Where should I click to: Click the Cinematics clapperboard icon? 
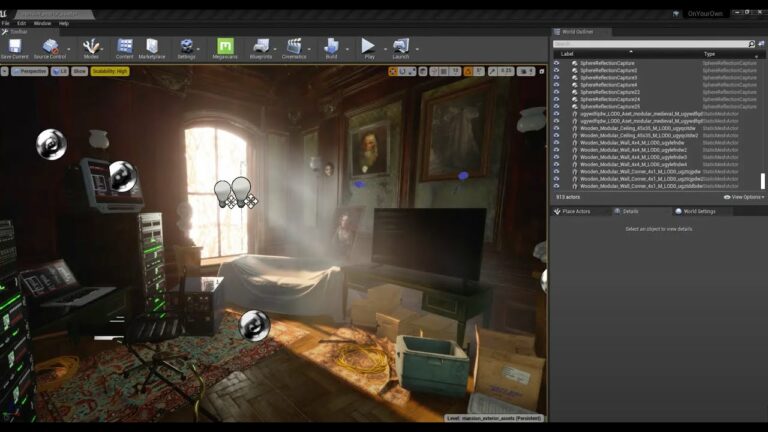[x=294, y=46]
